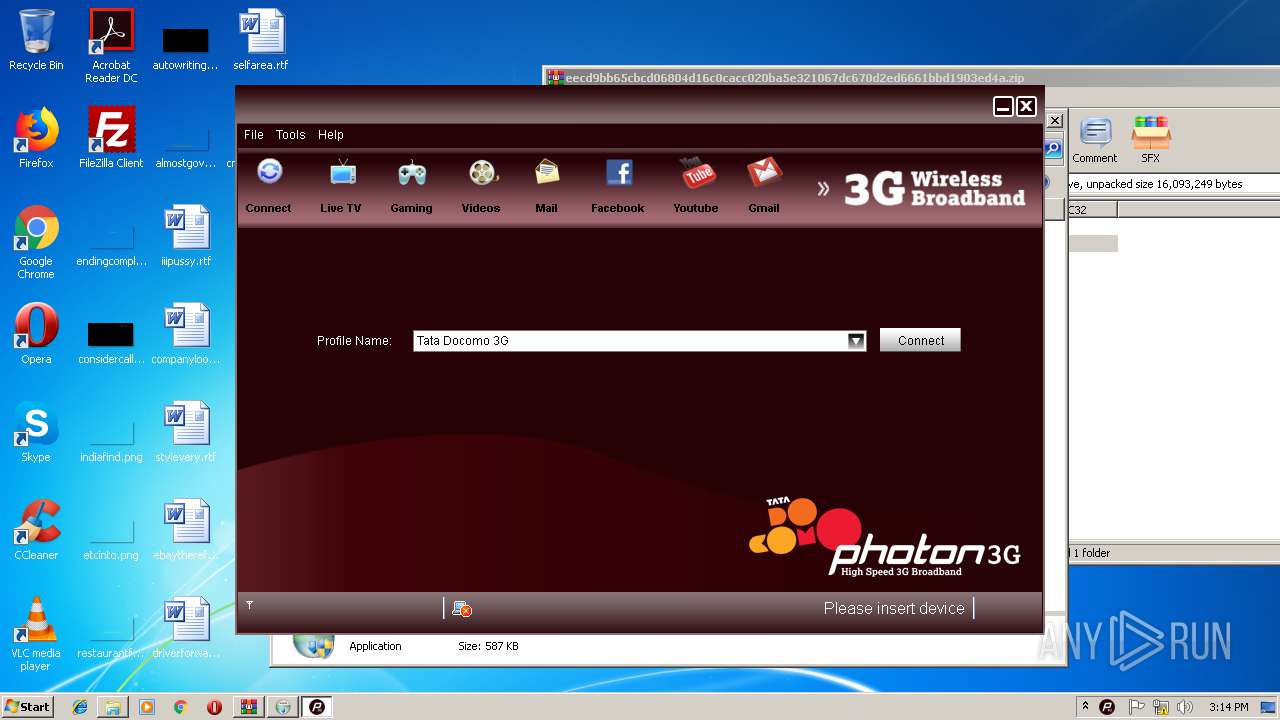
Task: Select the autowriting desktop file
Action: [x=186, y=46]
